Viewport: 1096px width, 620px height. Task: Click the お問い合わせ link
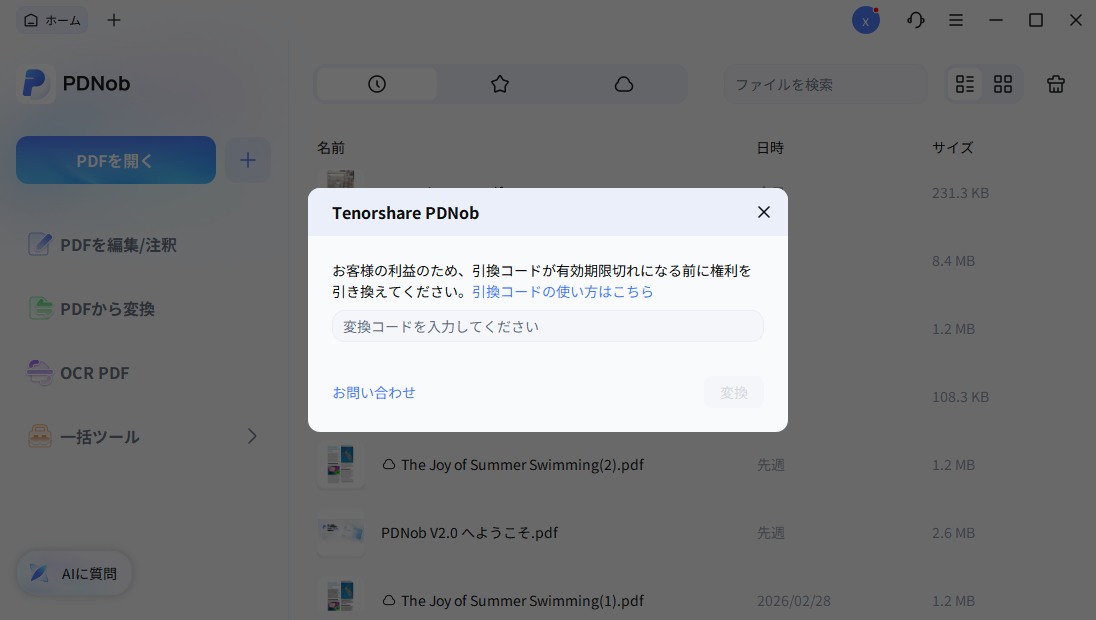click(373, 392)
